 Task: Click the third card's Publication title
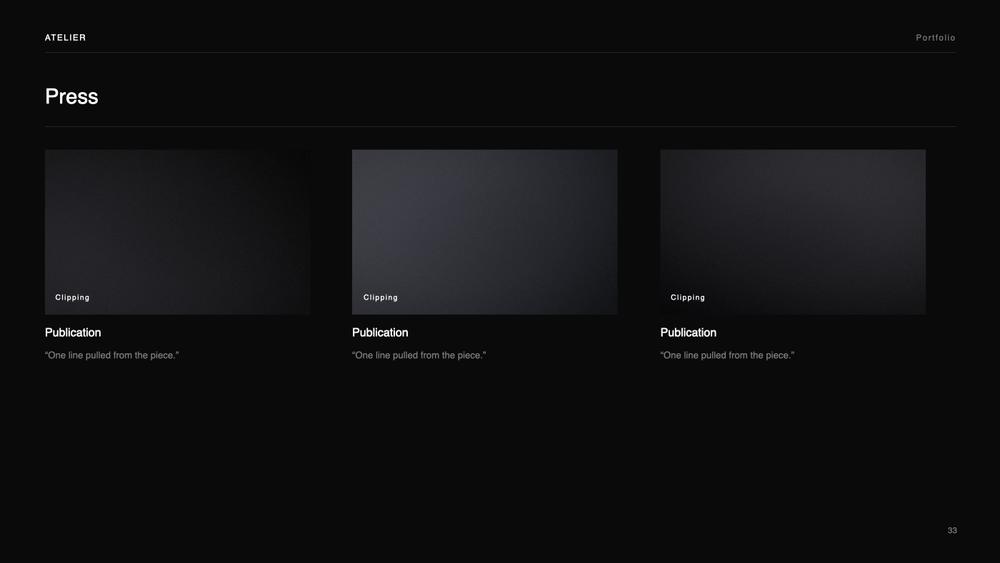[x=688, y=333]
